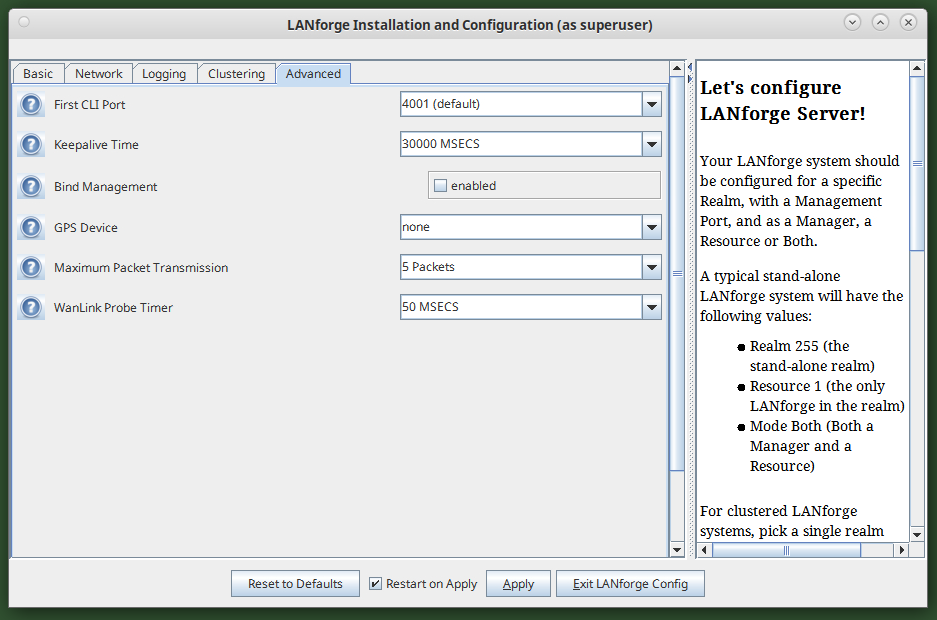
Task: Click the Apply button
Action: click(518, 584)
